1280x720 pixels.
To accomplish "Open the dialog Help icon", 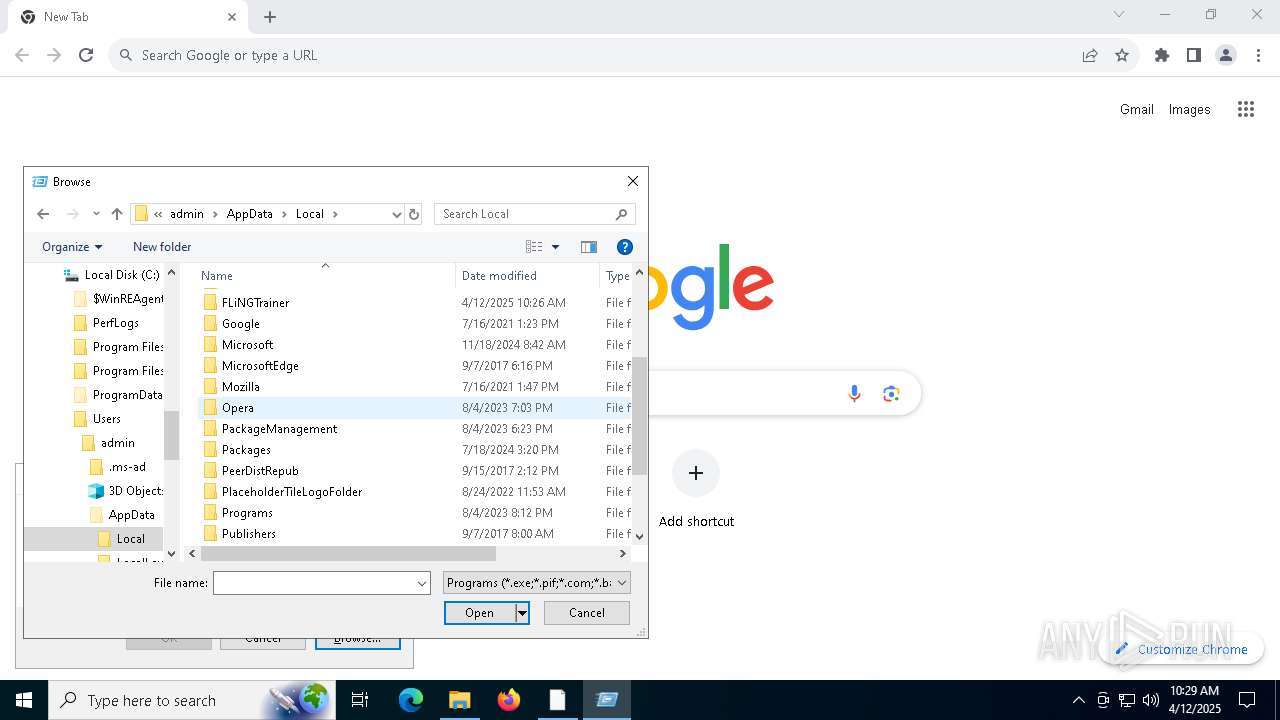I will [x=625, y=247].
